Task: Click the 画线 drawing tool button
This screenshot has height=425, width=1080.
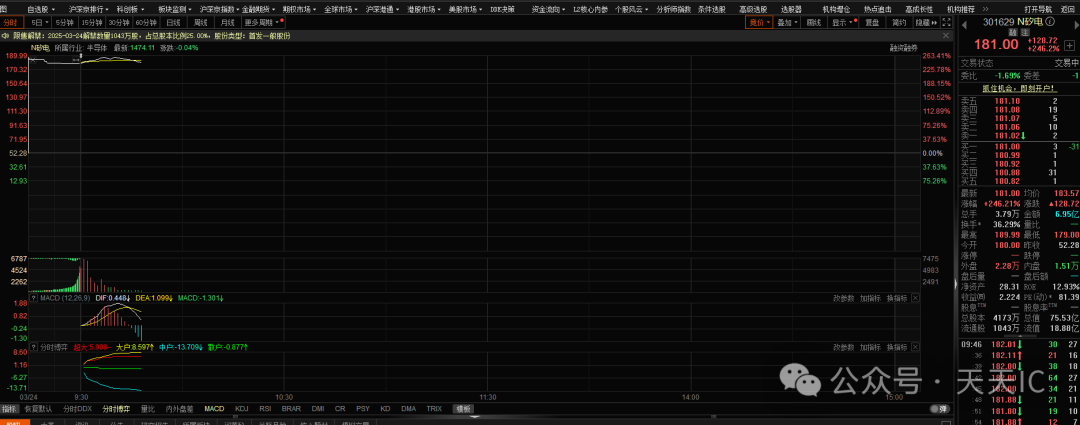Action: pos(813,23)
